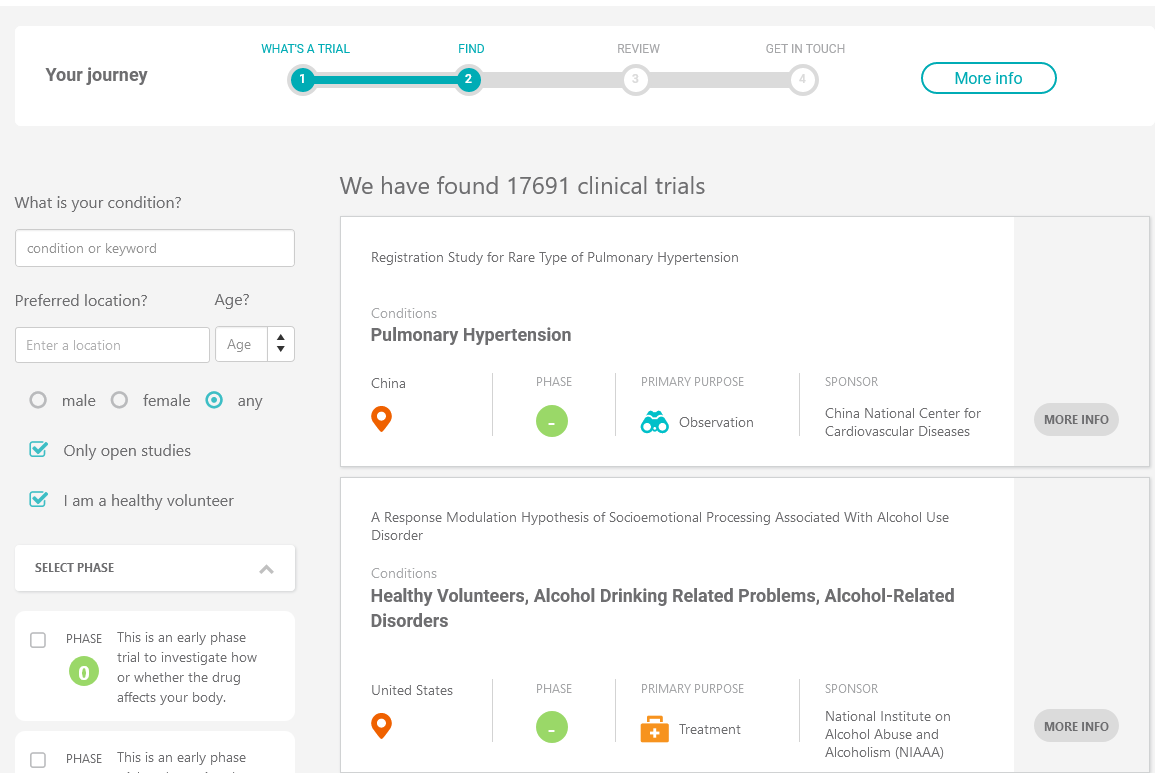Image resolution: width=1155 pixels, height=773 pixels.
Task: Select the female radio button
Action: tap(119, 400)
